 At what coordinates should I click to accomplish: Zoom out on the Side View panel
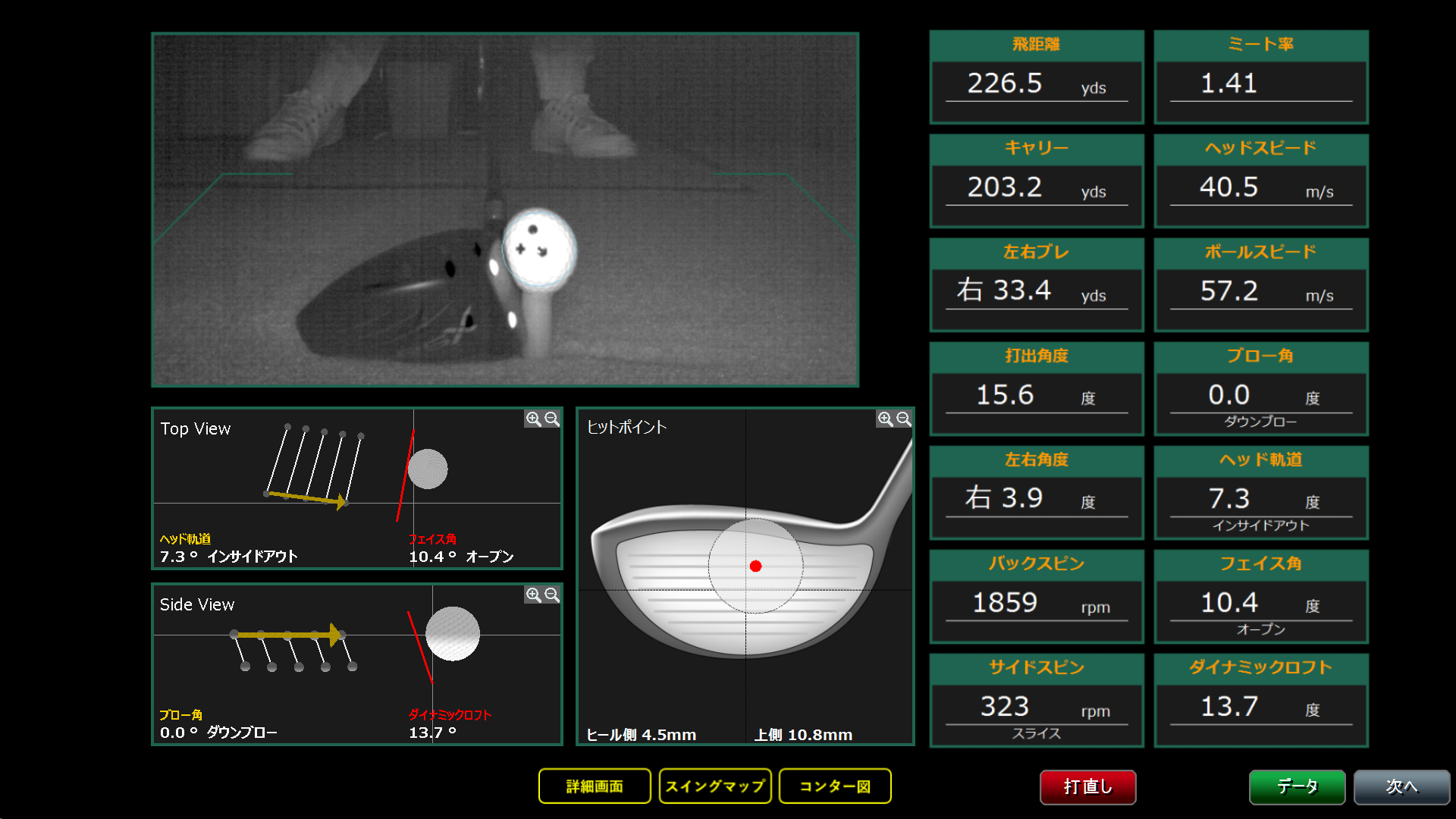coord(552,595)
